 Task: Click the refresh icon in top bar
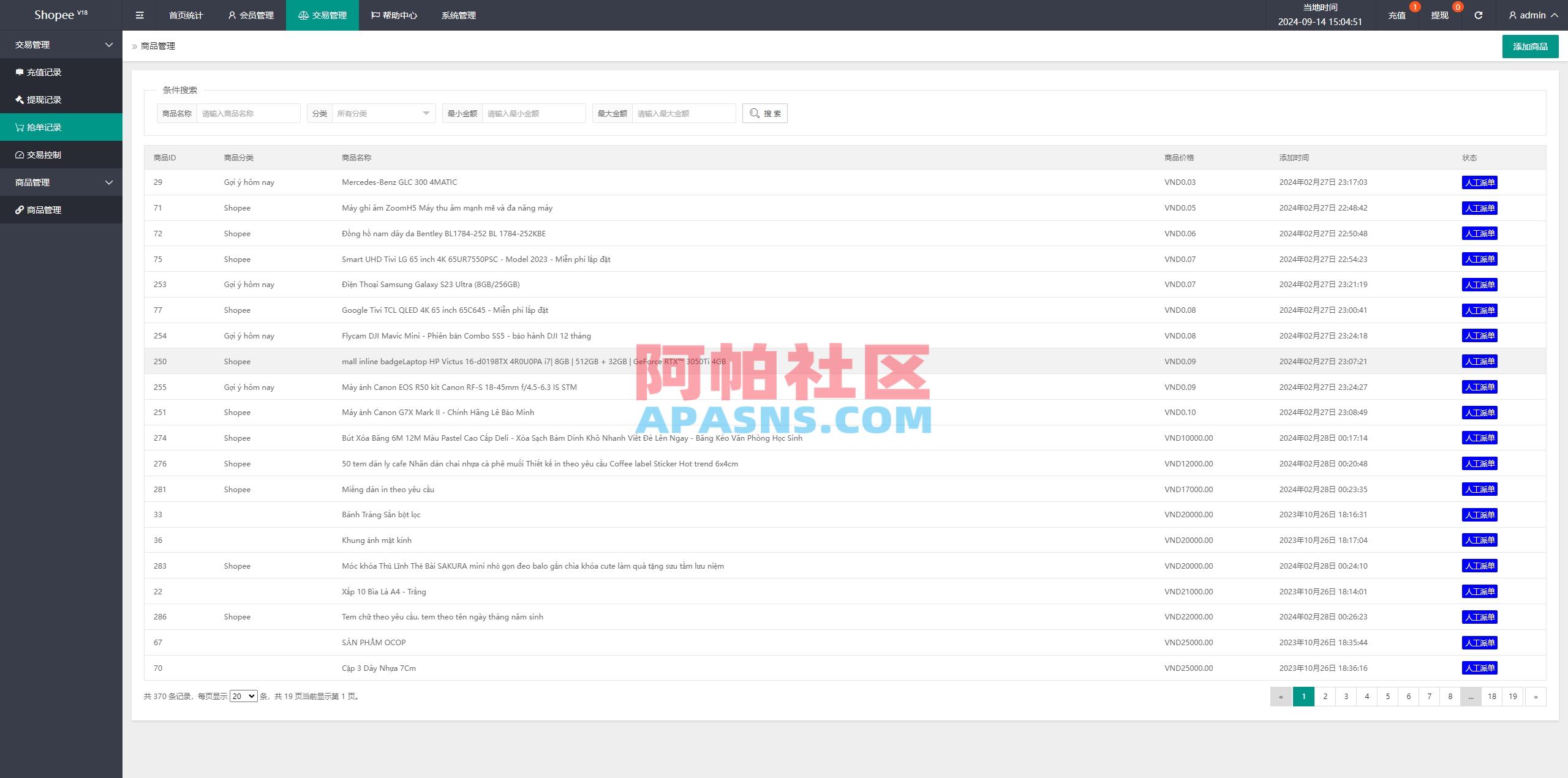[x=1479, y=15]
